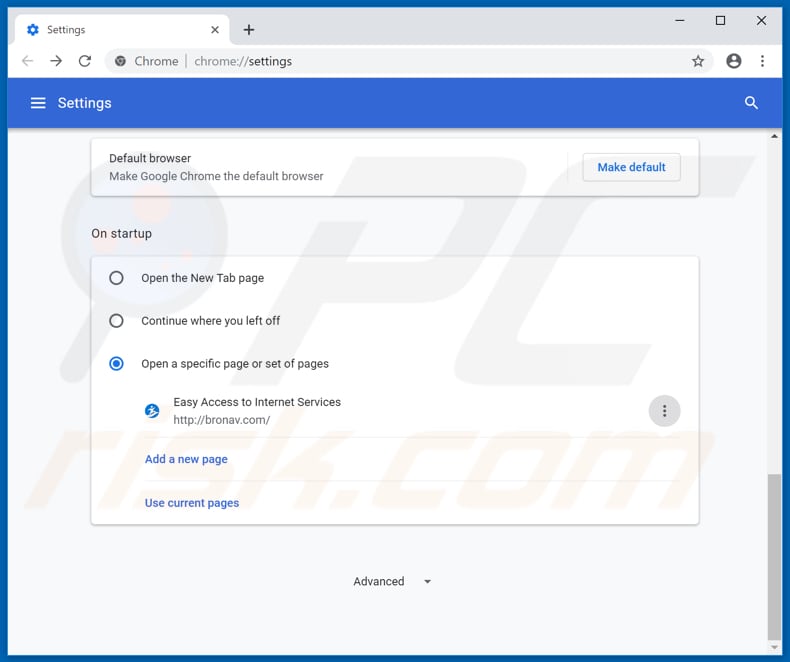Click the chrome://settings address bar
Viewport: 790px width, 662px height.
[400, 61]
